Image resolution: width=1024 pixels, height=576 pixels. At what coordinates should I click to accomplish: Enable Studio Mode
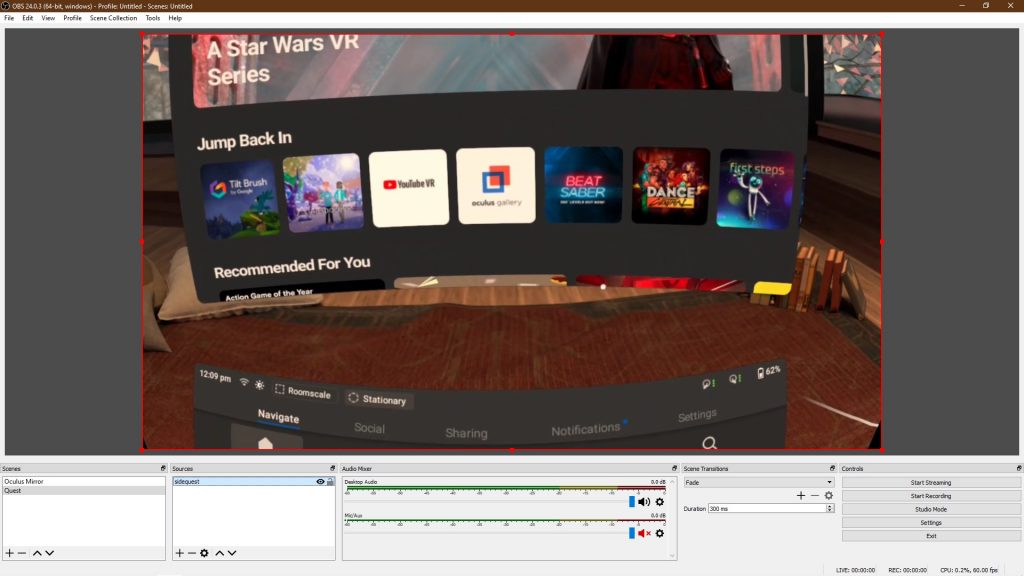[x=931, y=509]
